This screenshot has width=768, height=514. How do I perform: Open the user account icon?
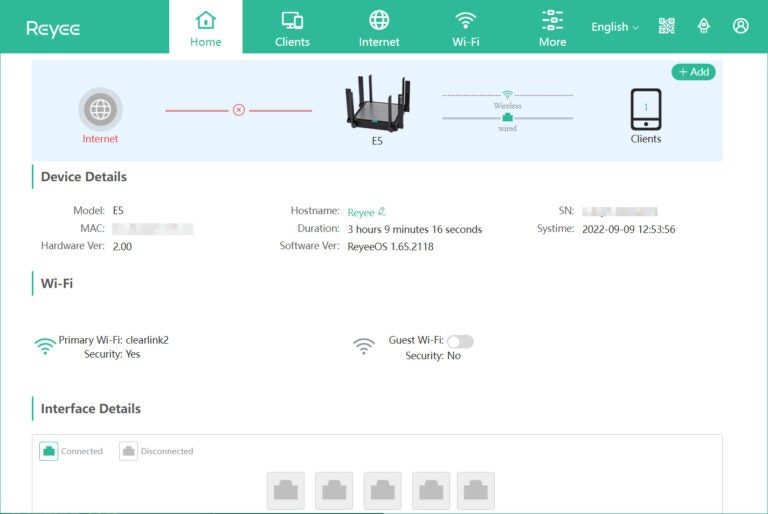point(740,26)
